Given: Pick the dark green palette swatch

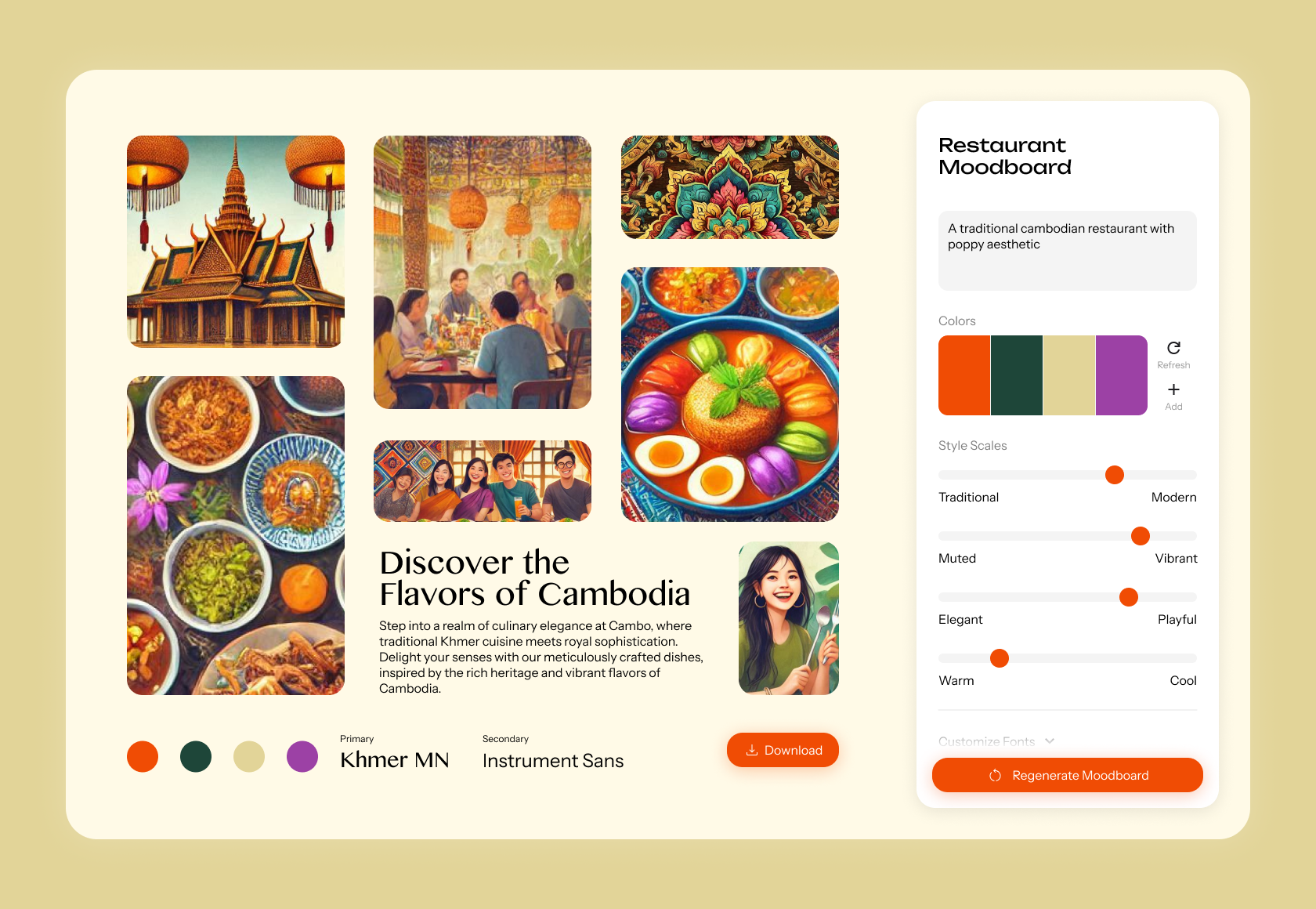Looking at the screenshot, I should [1017, 375].
